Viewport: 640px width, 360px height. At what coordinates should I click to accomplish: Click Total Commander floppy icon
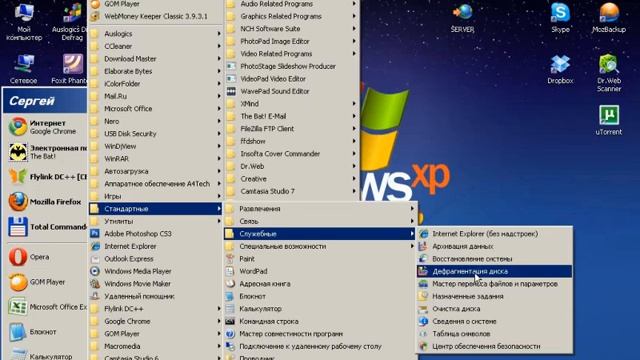tap(18, 227)
